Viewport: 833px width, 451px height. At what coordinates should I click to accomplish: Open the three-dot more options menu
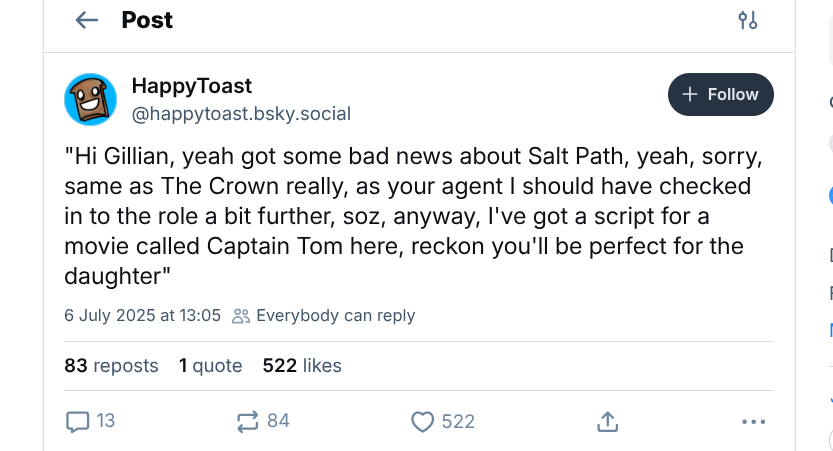pyautogui.click(x=753, y=422)
